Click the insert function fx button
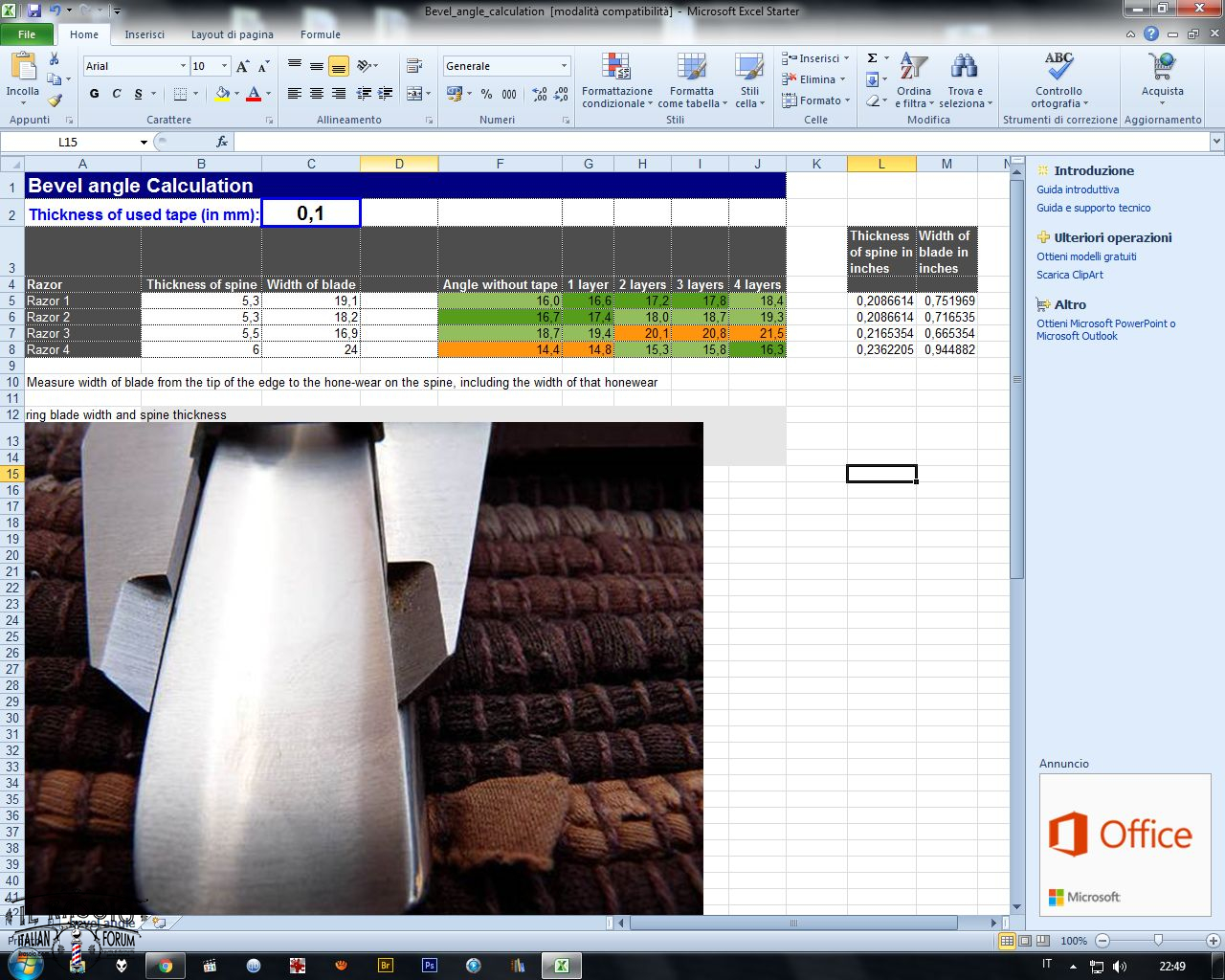The height and width of the screenshot is (980, 1225). (222, 142)
